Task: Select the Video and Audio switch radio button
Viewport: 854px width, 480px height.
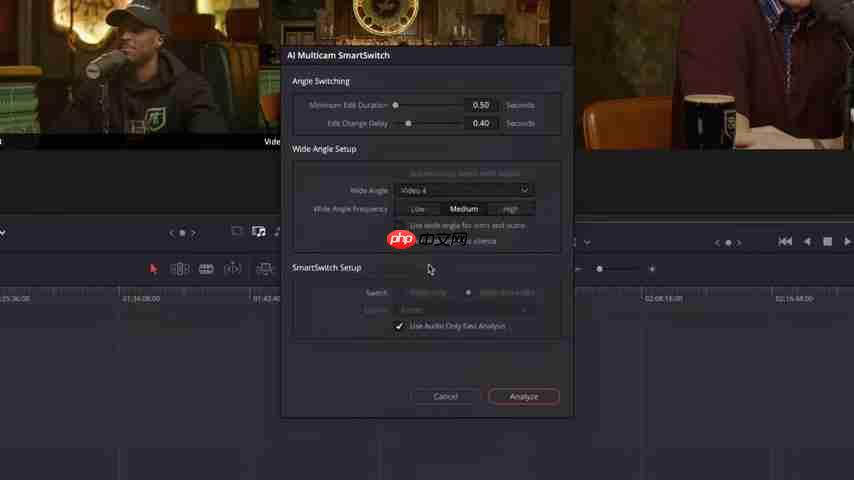Action: 468,293
